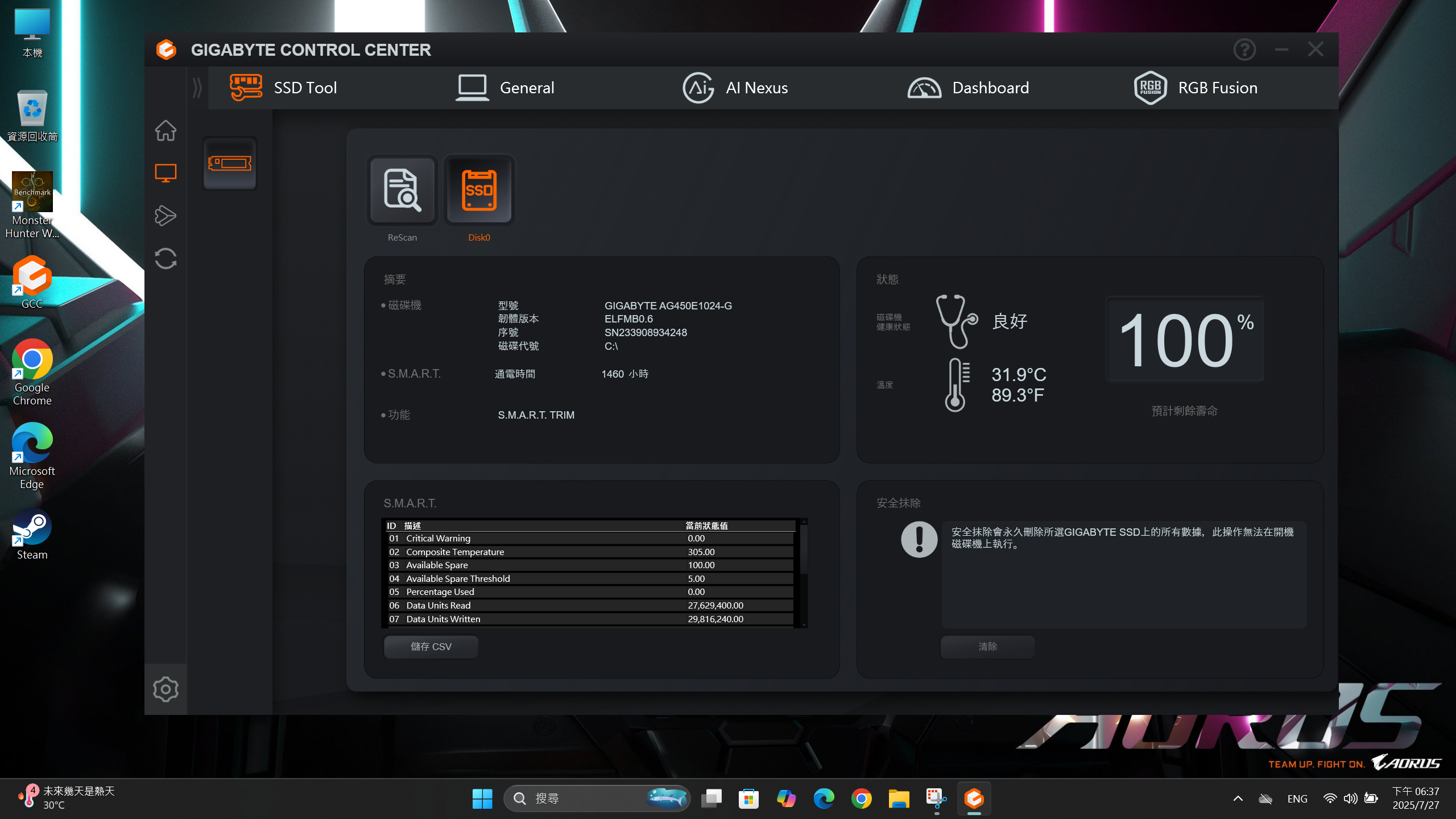Image resolution: width=1456 pixels, height=819 pixels.
Task: Open 本機 desktop icon
Action: (32, 33)
